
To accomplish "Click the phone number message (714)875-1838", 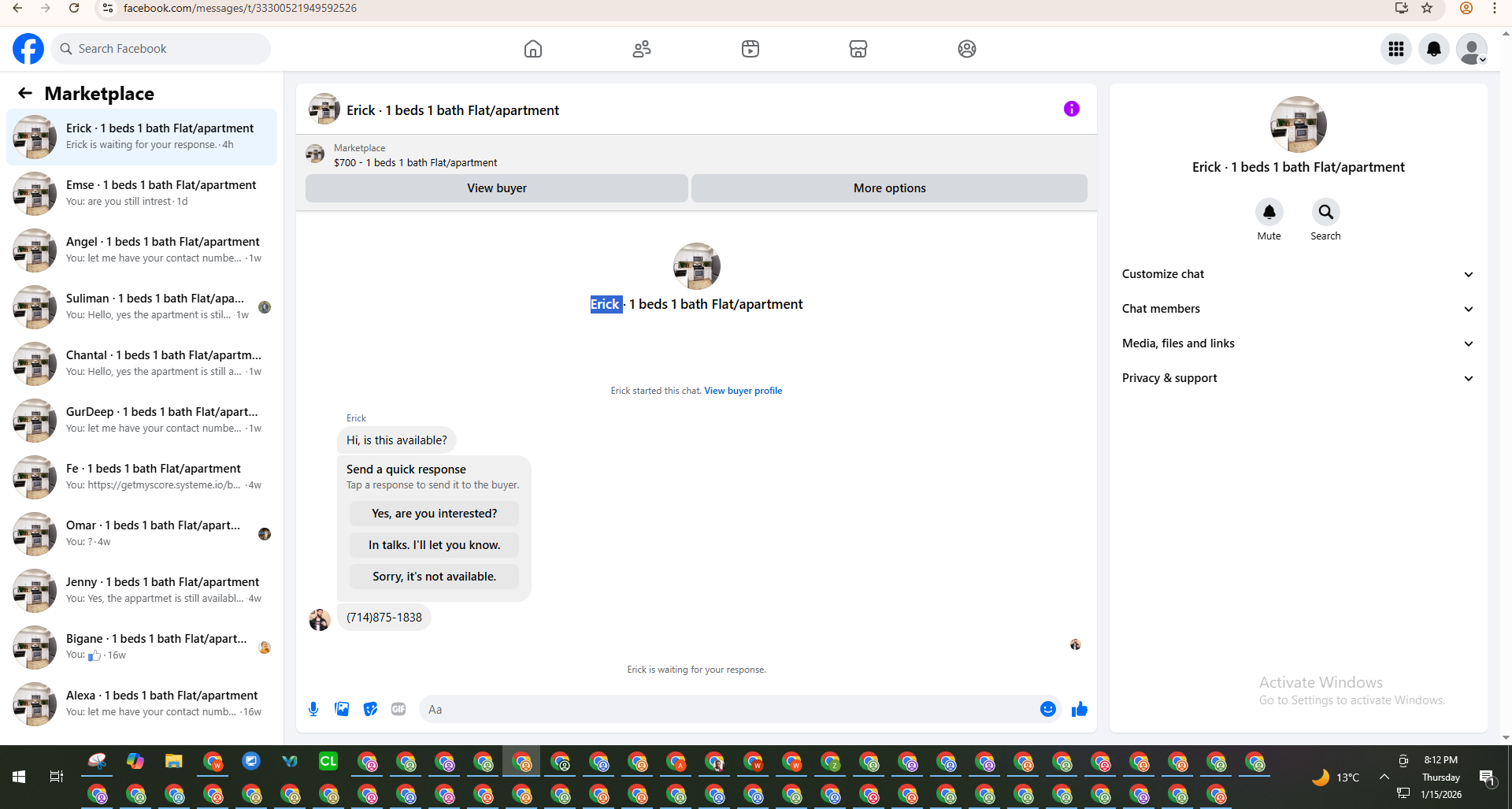I will coord(384,618).
